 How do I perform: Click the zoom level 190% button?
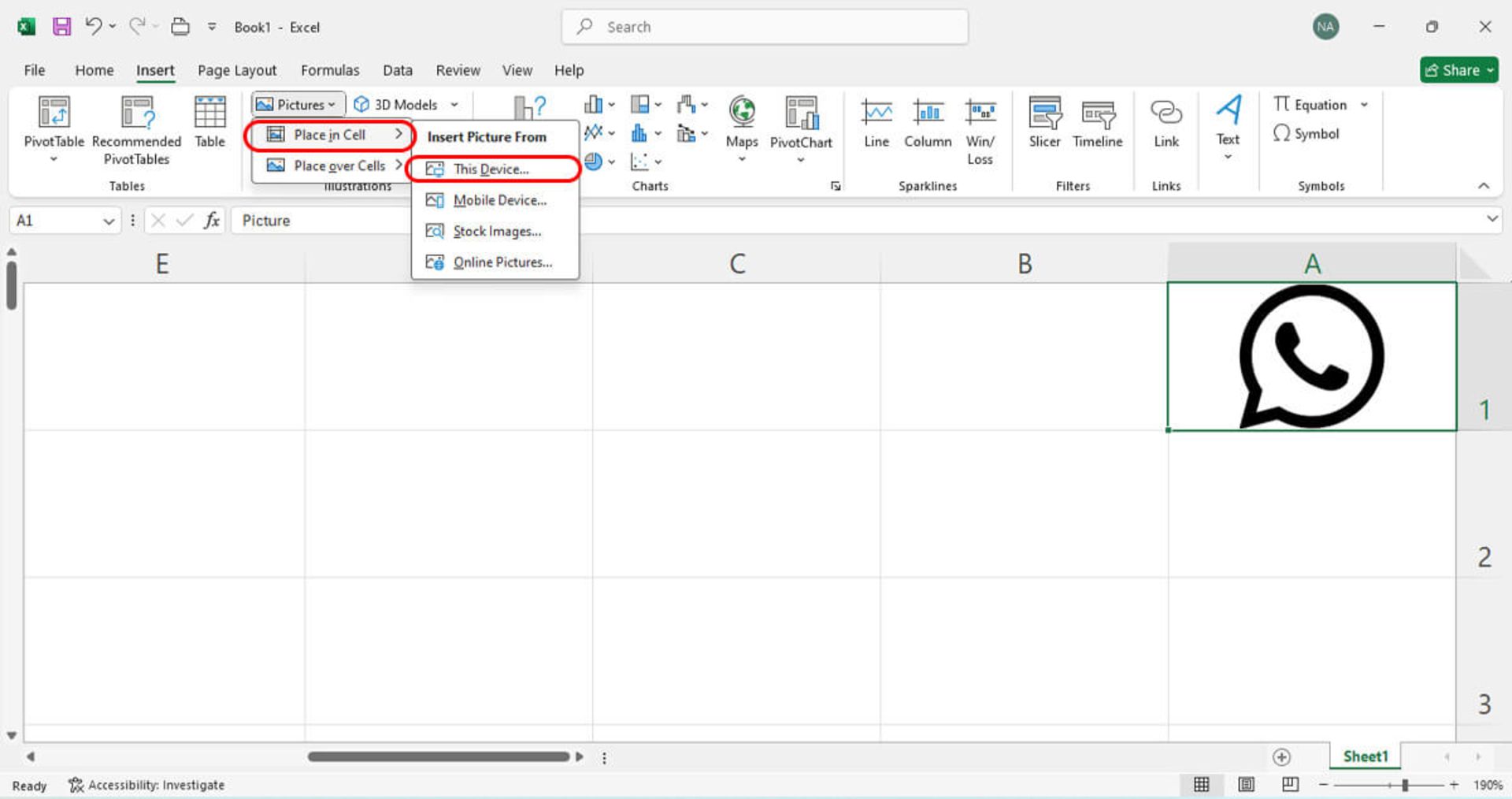(1488, 785)
